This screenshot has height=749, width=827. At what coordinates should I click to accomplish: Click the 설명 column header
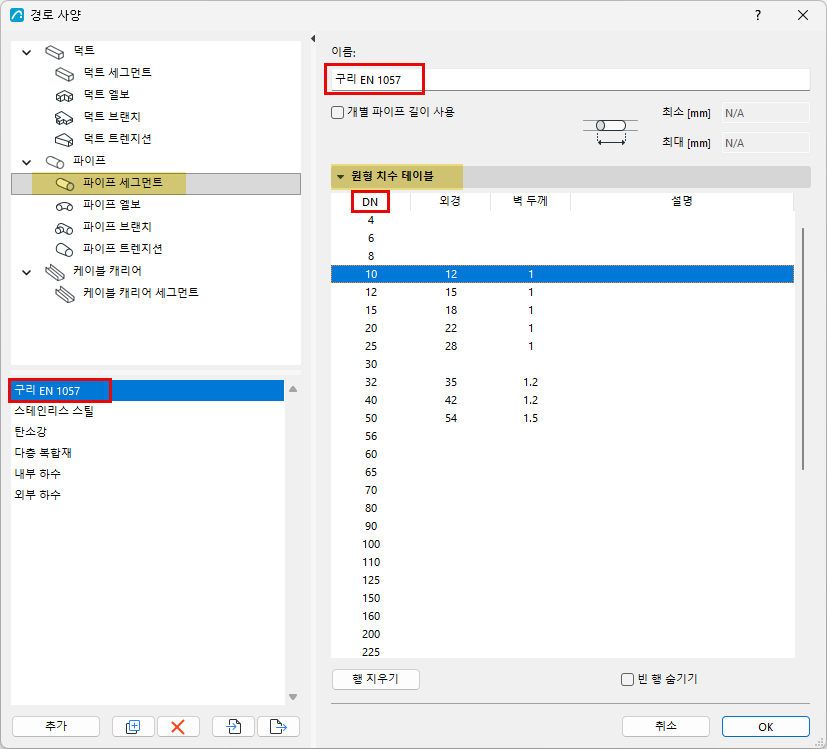[x=682, y=201]
